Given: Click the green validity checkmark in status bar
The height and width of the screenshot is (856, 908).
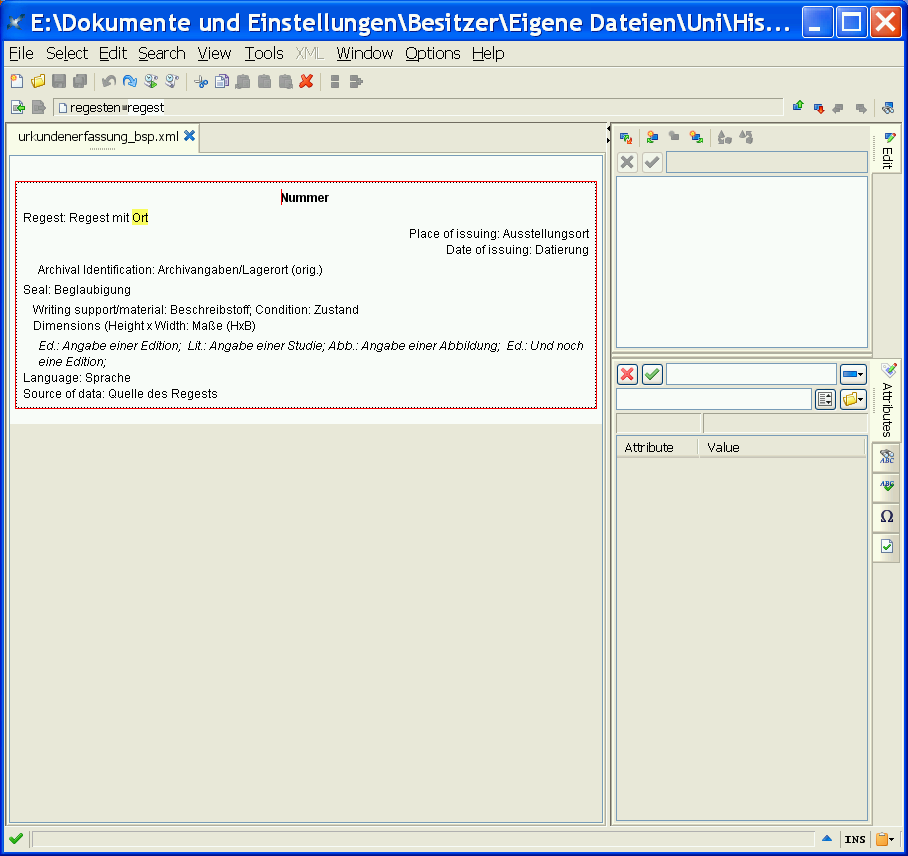Looking at the screenshot, I should point(16,838).
